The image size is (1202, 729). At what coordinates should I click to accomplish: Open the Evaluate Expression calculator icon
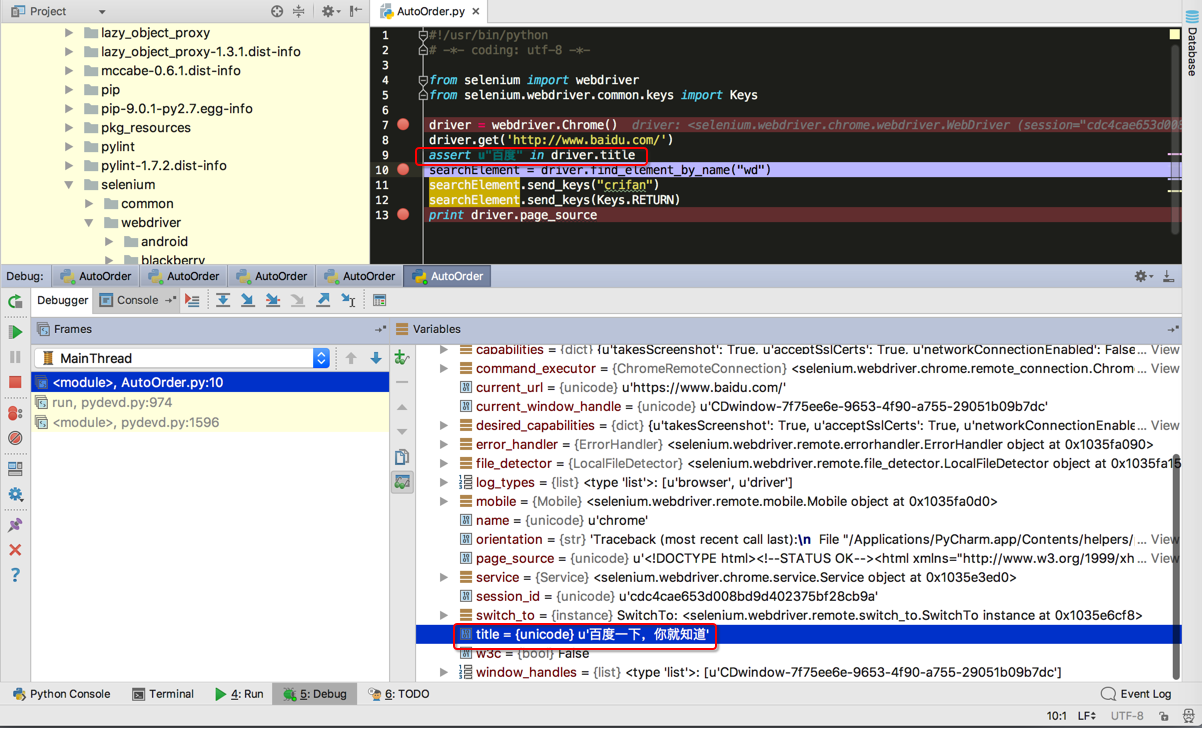[379, 300]
